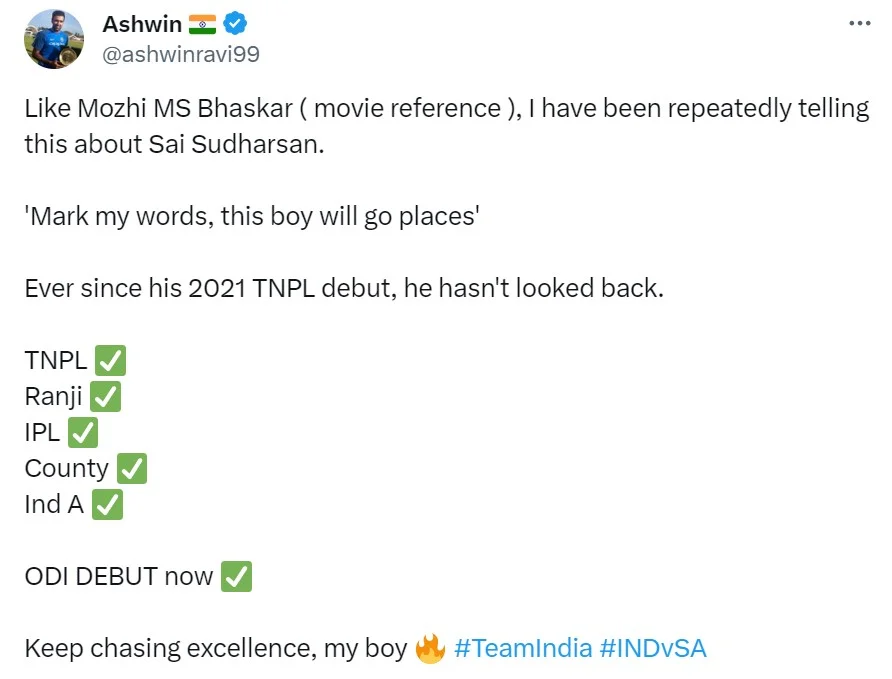Image resolution: width=892 pixels, height=679 pixels.
Task: Click the green check mark after Ind A
Action: (107, 505)
